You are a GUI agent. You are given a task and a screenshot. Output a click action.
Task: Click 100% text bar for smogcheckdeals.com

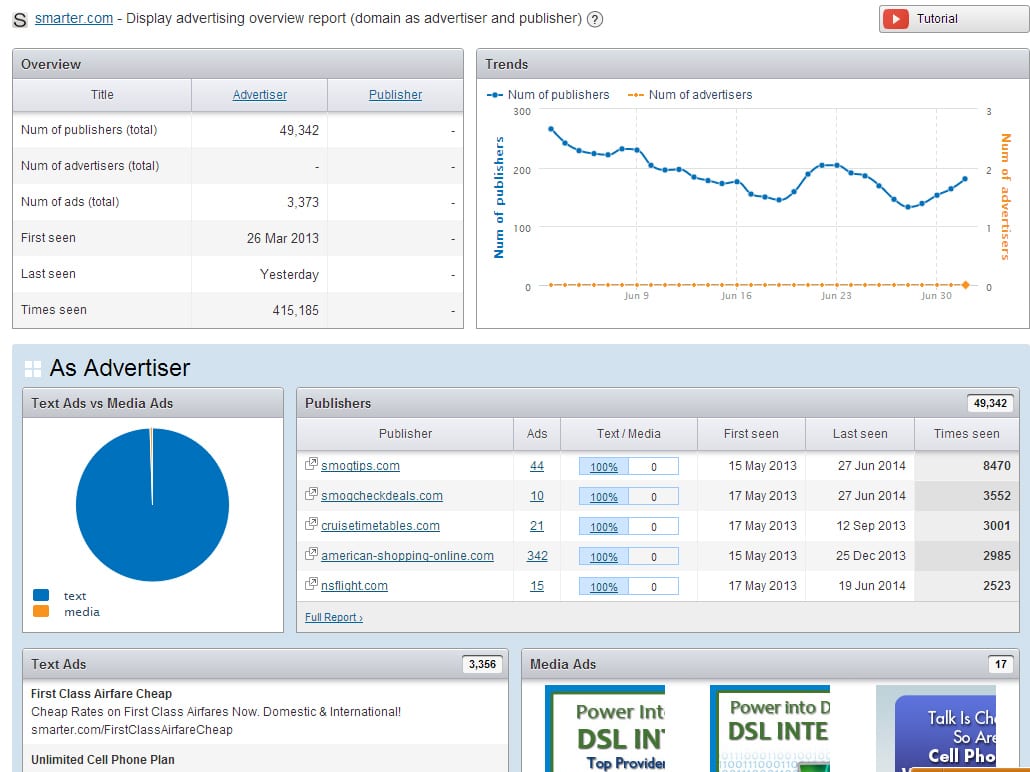coord(604,497)
